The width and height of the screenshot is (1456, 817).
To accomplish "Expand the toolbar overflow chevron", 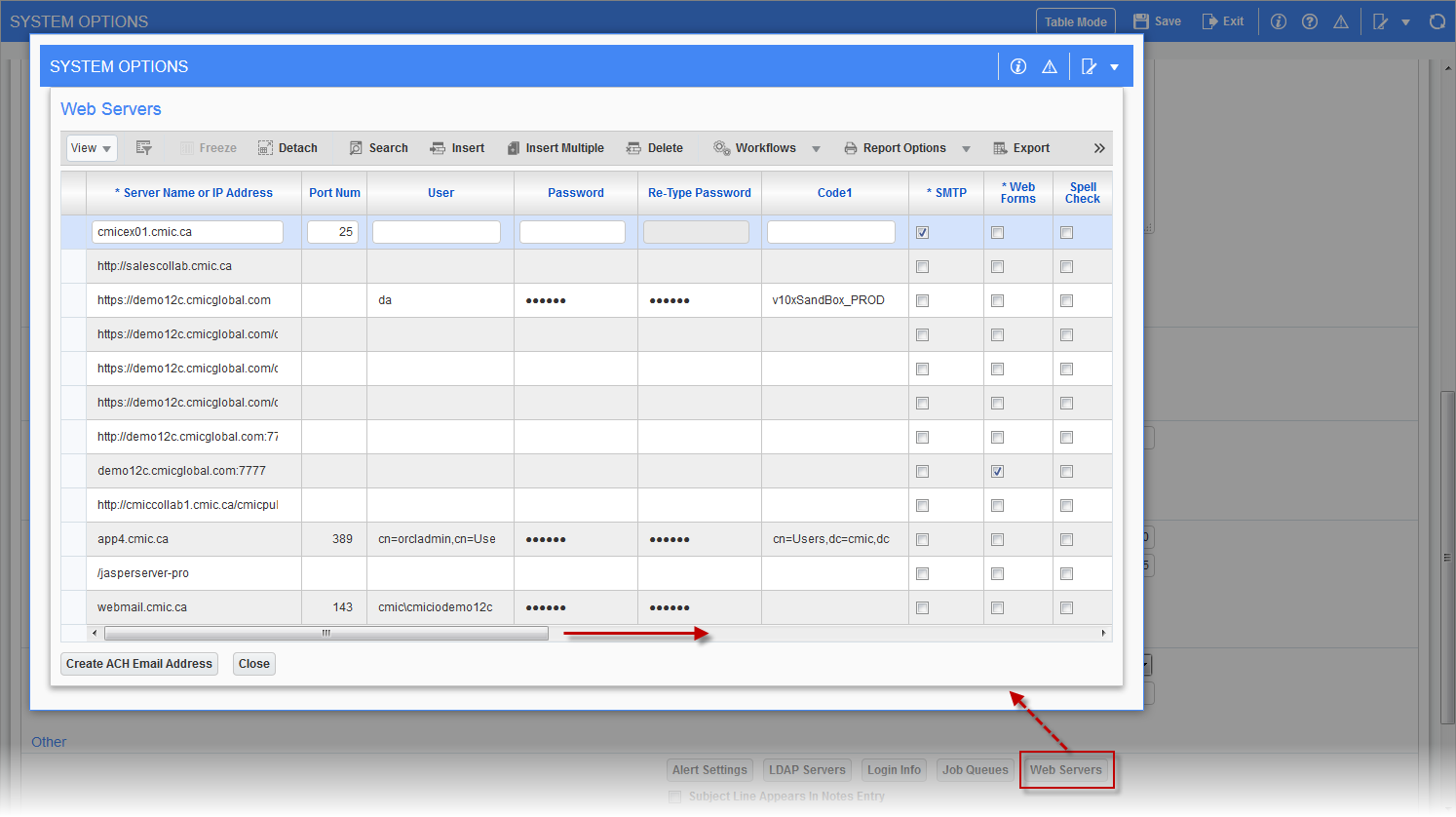I will (1099, 148).
